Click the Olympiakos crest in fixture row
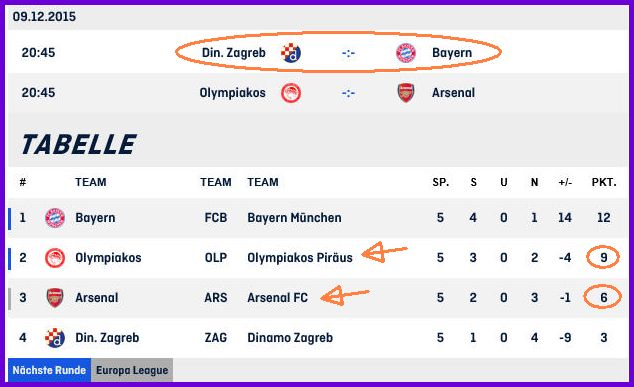 291,93
